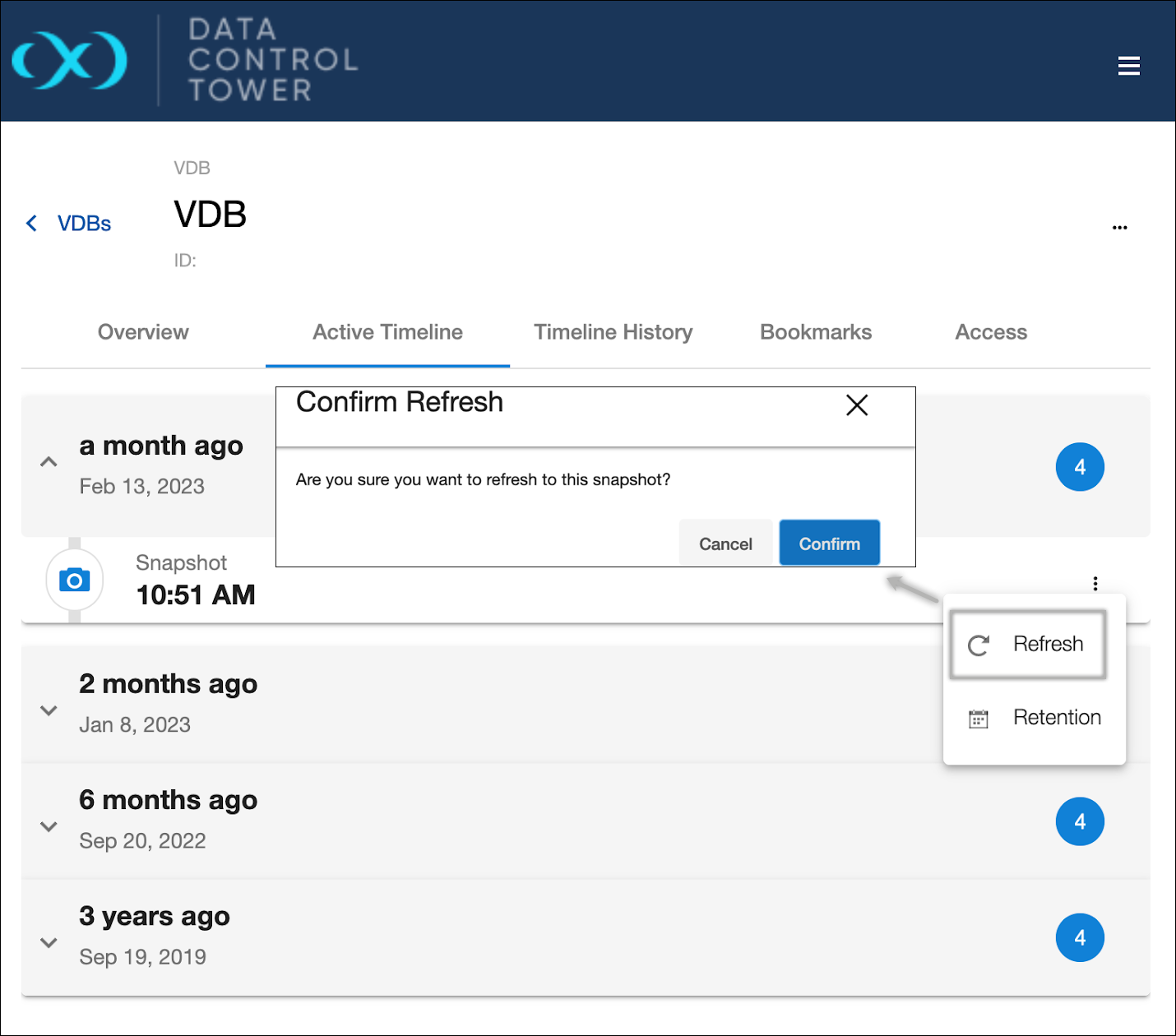Screen dimensions: 1176x1036
Task: Select the Refresh icon in the context menu
Action: (x=979, y=645)
